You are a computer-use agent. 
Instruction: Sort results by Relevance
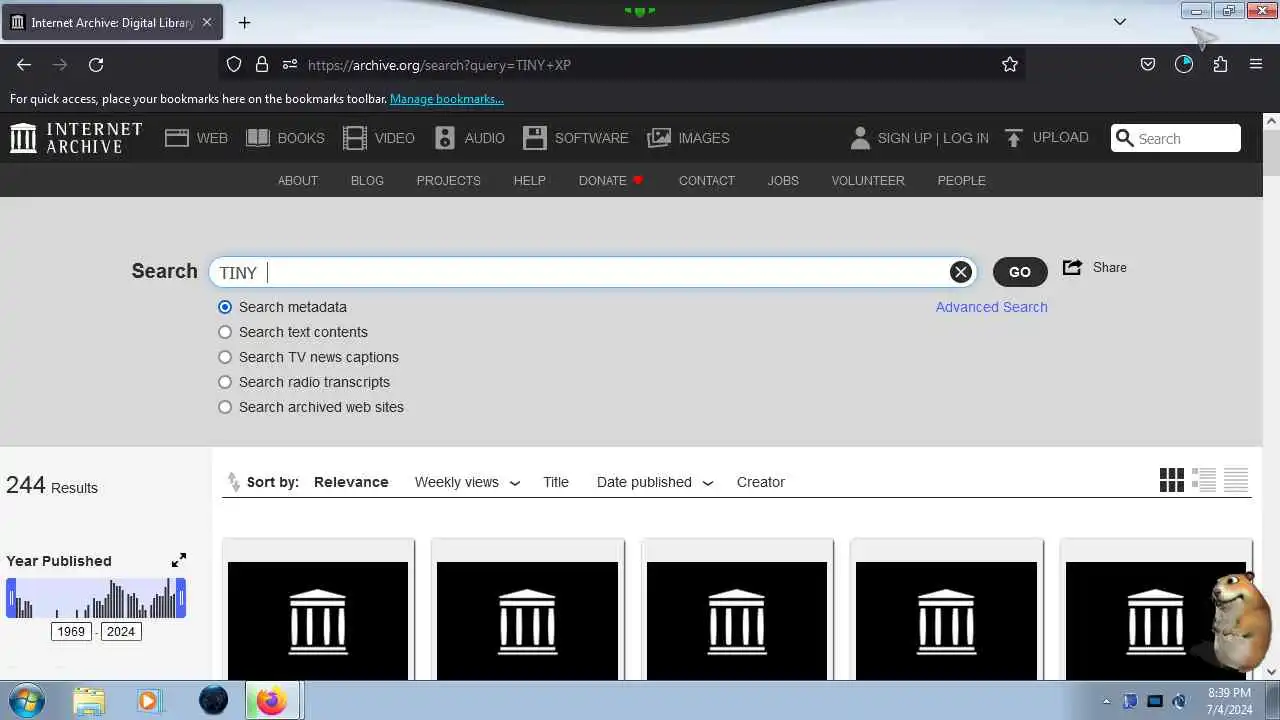click(x=351, y=482)
